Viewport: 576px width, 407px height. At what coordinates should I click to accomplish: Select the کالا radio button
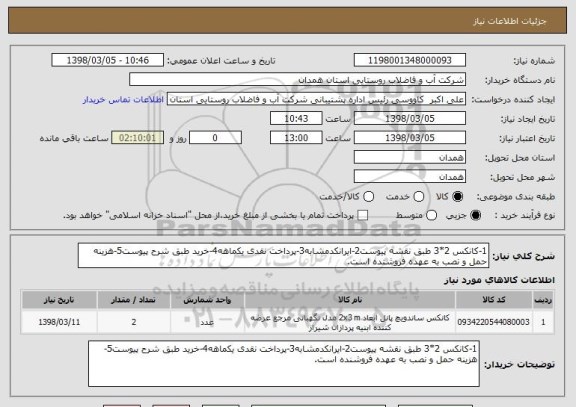point(457,197)
